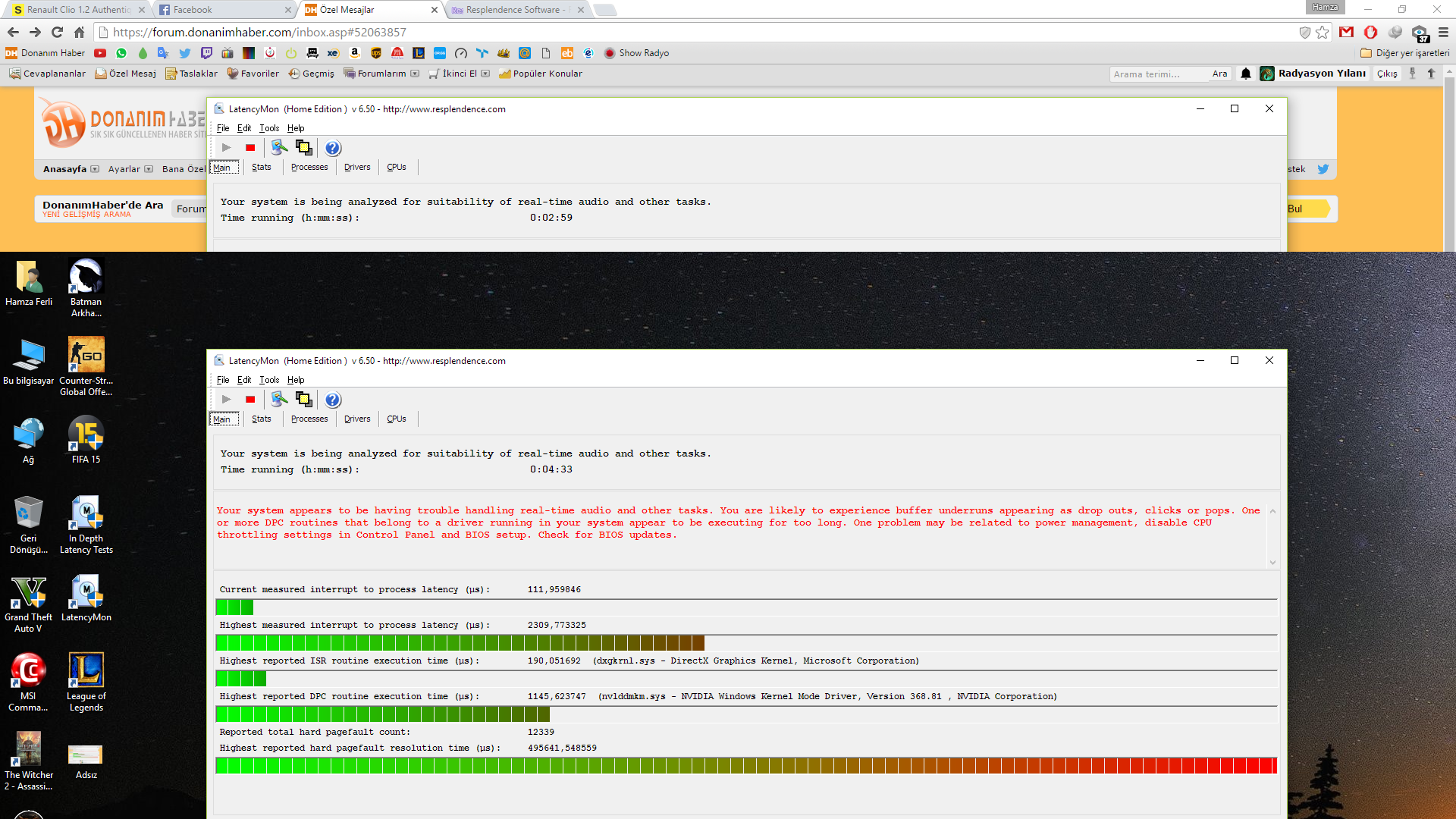Open the Show Radyo bookmark
This screenshot has height=819, width=1456.
coord(636,53)
